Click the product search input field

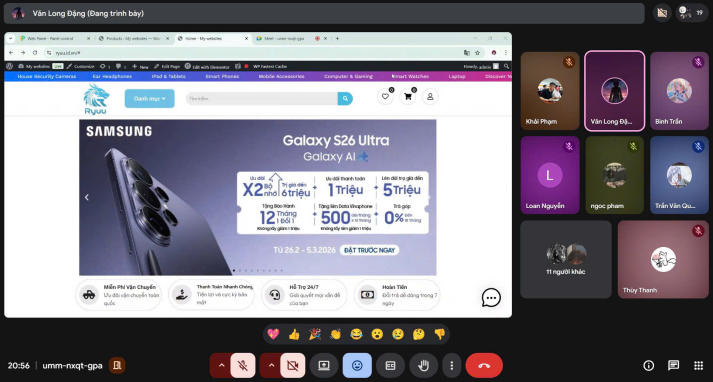tap(261, 98)
